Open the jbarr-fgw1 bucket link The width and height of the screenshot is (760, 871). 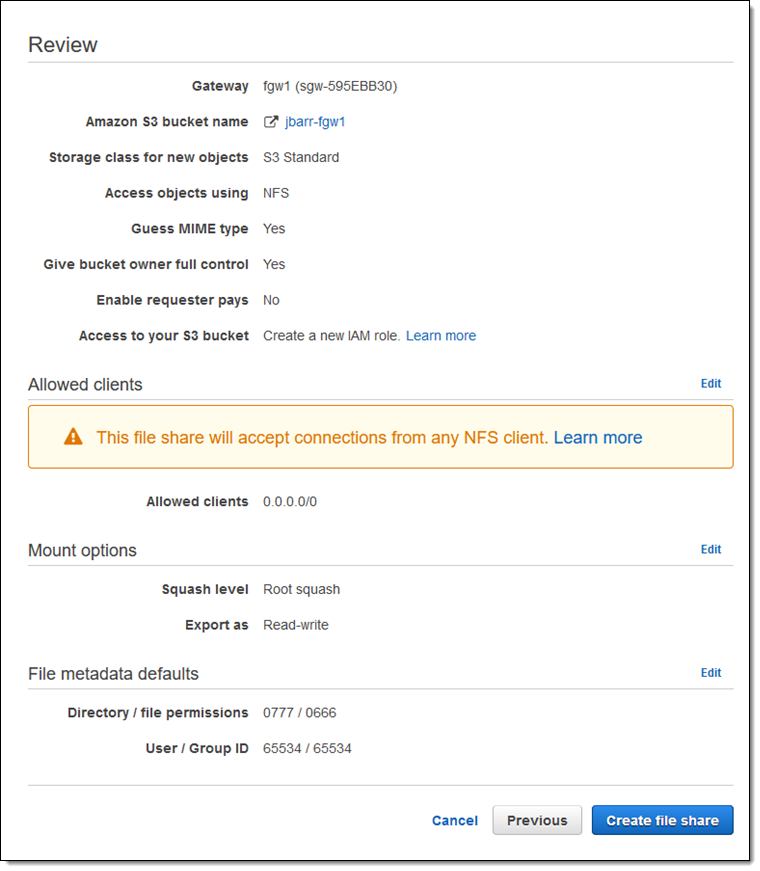pyautogui.click(x=315, y=122)
